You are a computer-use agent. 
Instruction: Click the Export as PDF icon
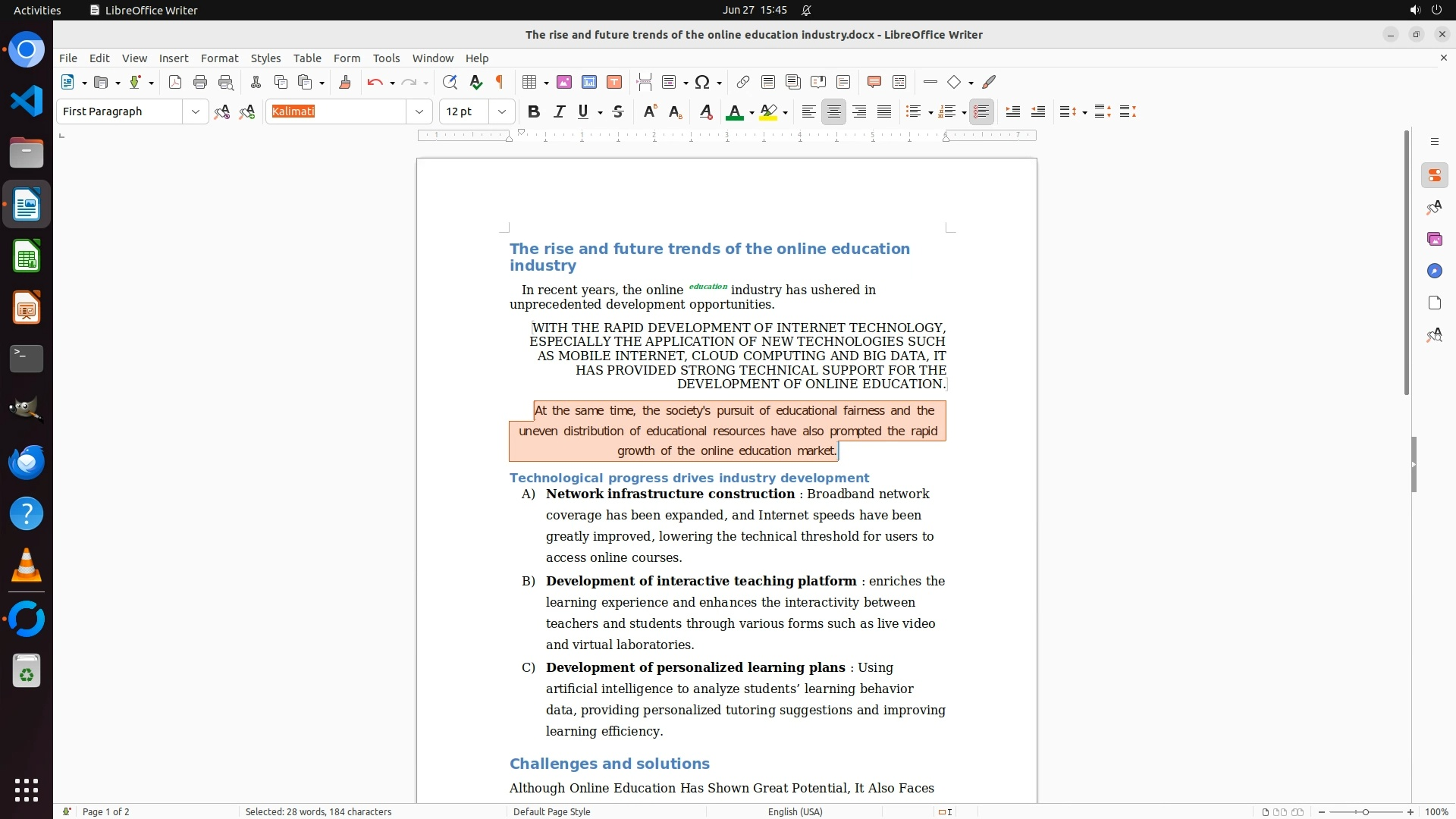175,83
